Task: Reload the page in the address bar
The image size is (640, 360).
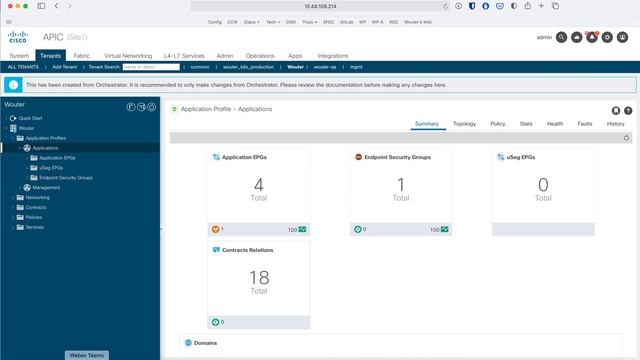Action: point(445,6)
